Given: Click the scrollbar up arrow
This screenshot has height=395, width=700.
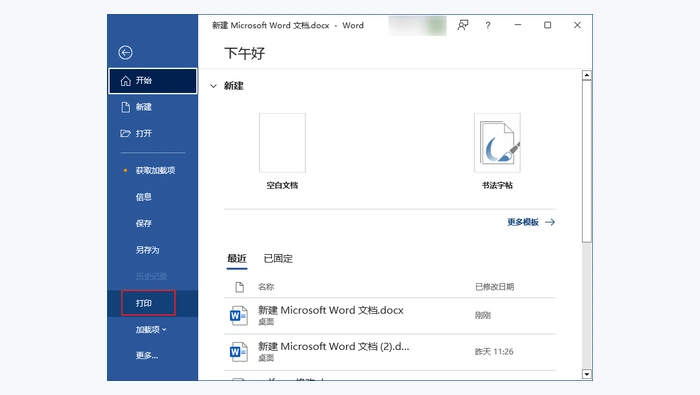Looking at the screenshot, I should (587, 75).
